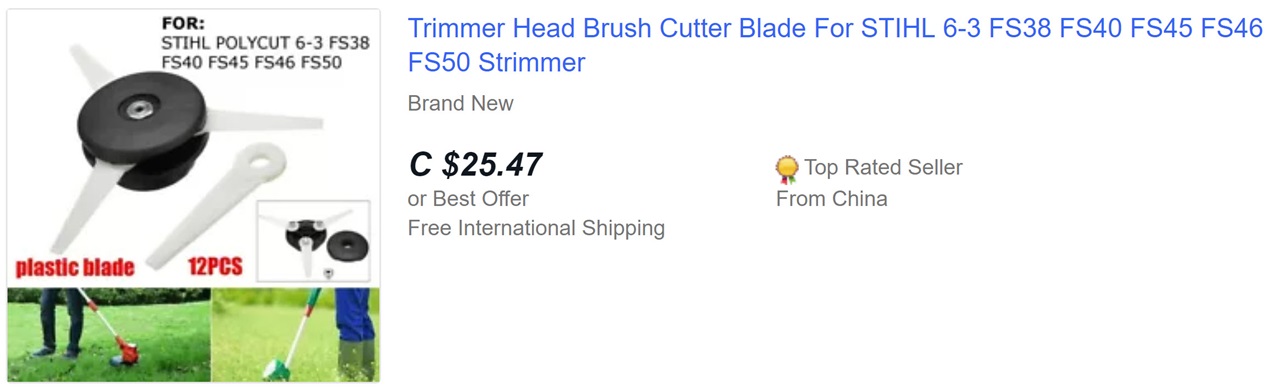
Task: Click the 'Free International Shipping' label
Action: [536, 228]
